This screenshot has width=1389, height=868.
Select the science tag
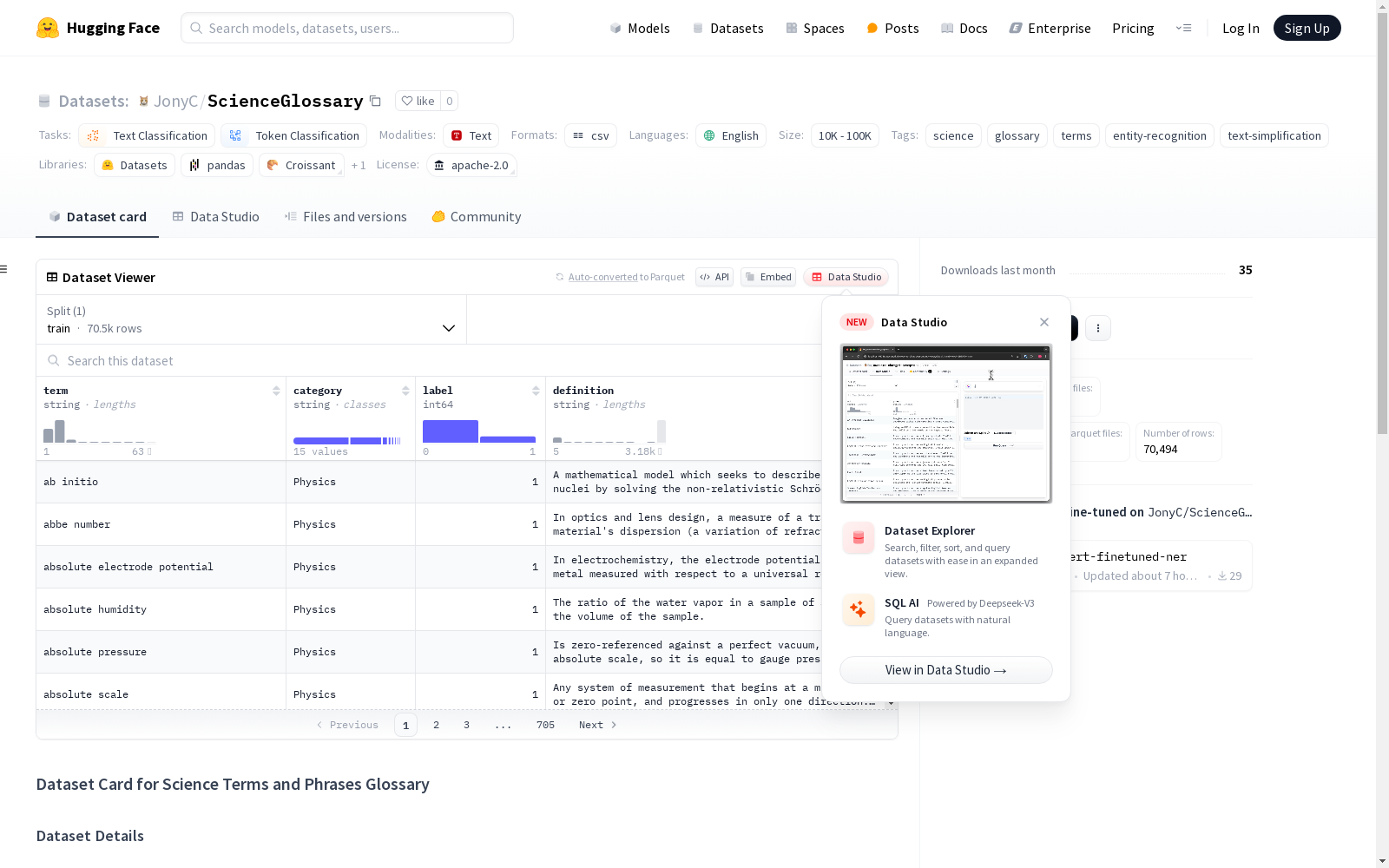953,135
